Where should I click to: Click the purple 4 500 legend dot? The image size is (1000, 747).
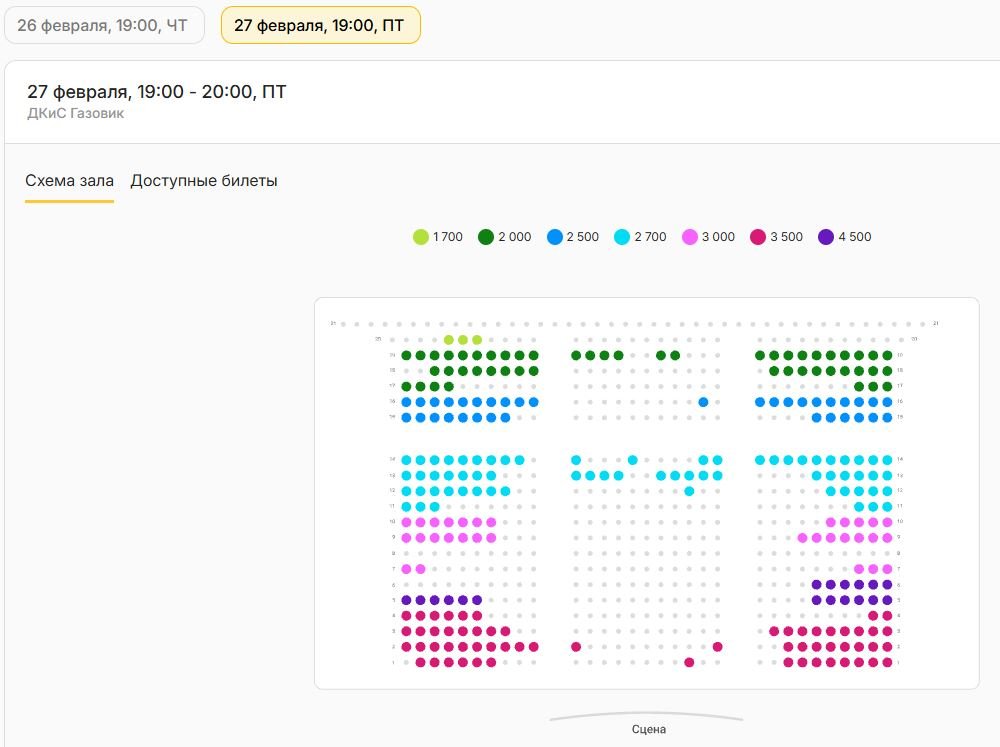pos(826,237)
